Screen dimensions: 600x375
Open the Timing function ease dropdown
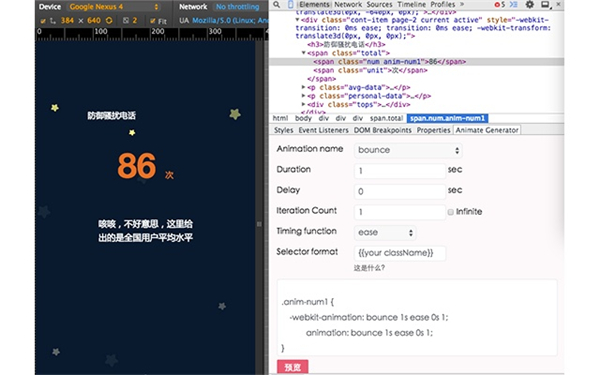pyautogui.click(x=385, y=233)
